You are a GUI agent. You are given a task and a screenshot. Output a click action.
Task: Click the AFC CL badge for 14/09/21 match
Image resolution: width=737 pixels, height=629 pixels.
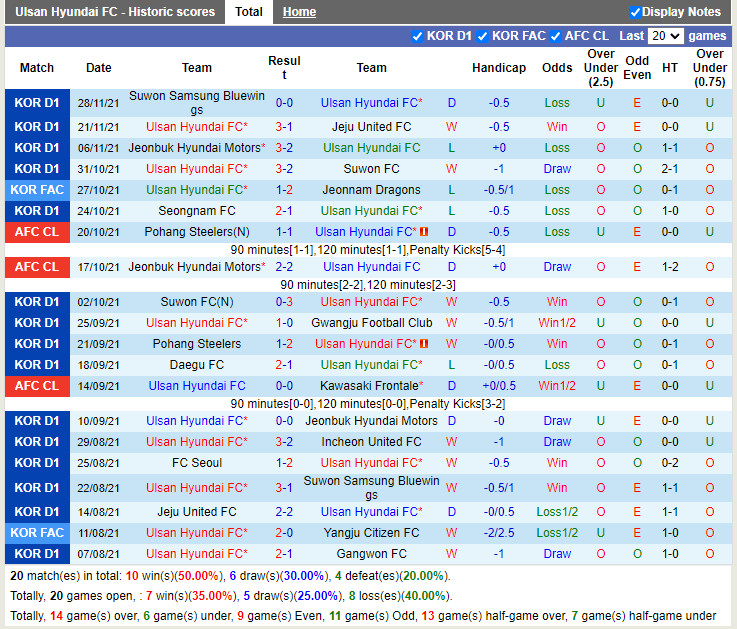click(37, 386)
